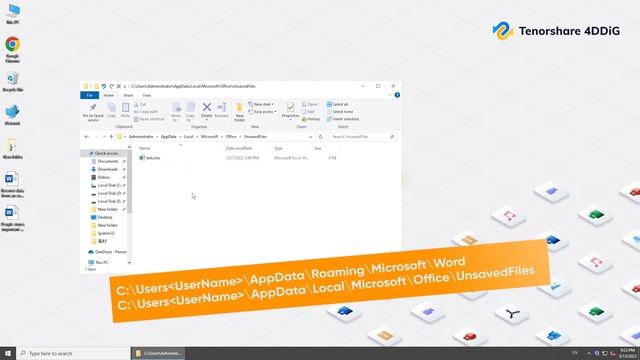Click Cut in the Clipboard group
The height and width of the screenshot is (360, 640).
(140, 104)
